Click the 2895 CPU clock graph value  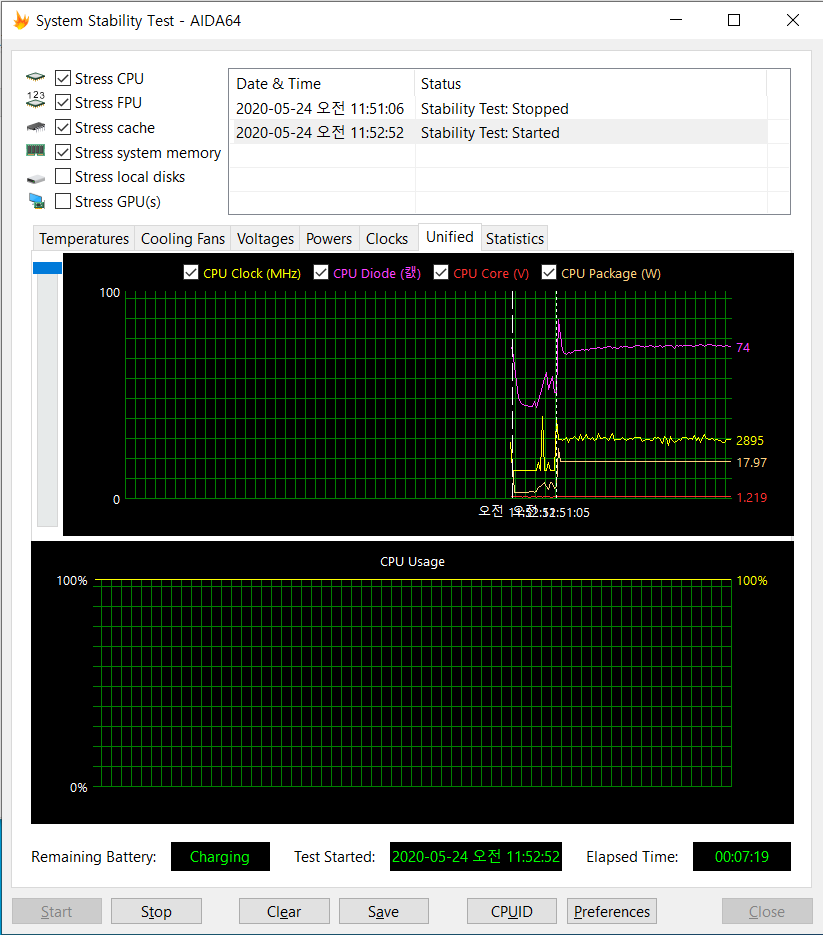750,441
